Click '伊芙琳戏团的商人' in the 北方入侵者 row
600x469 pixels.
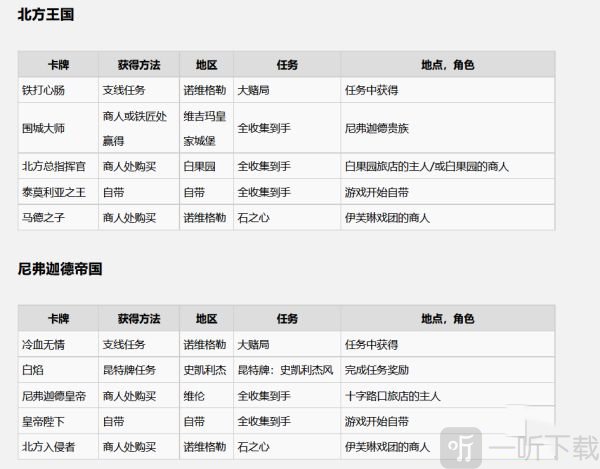coord(387,447)
